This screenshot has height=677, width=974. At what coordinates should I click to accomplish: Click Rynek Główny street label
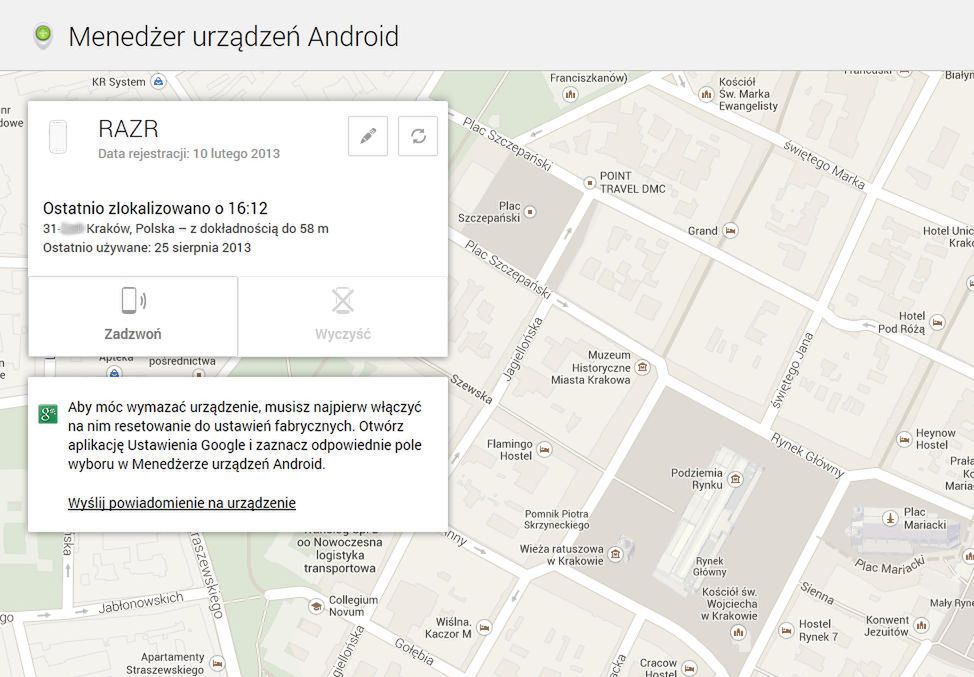808,457
